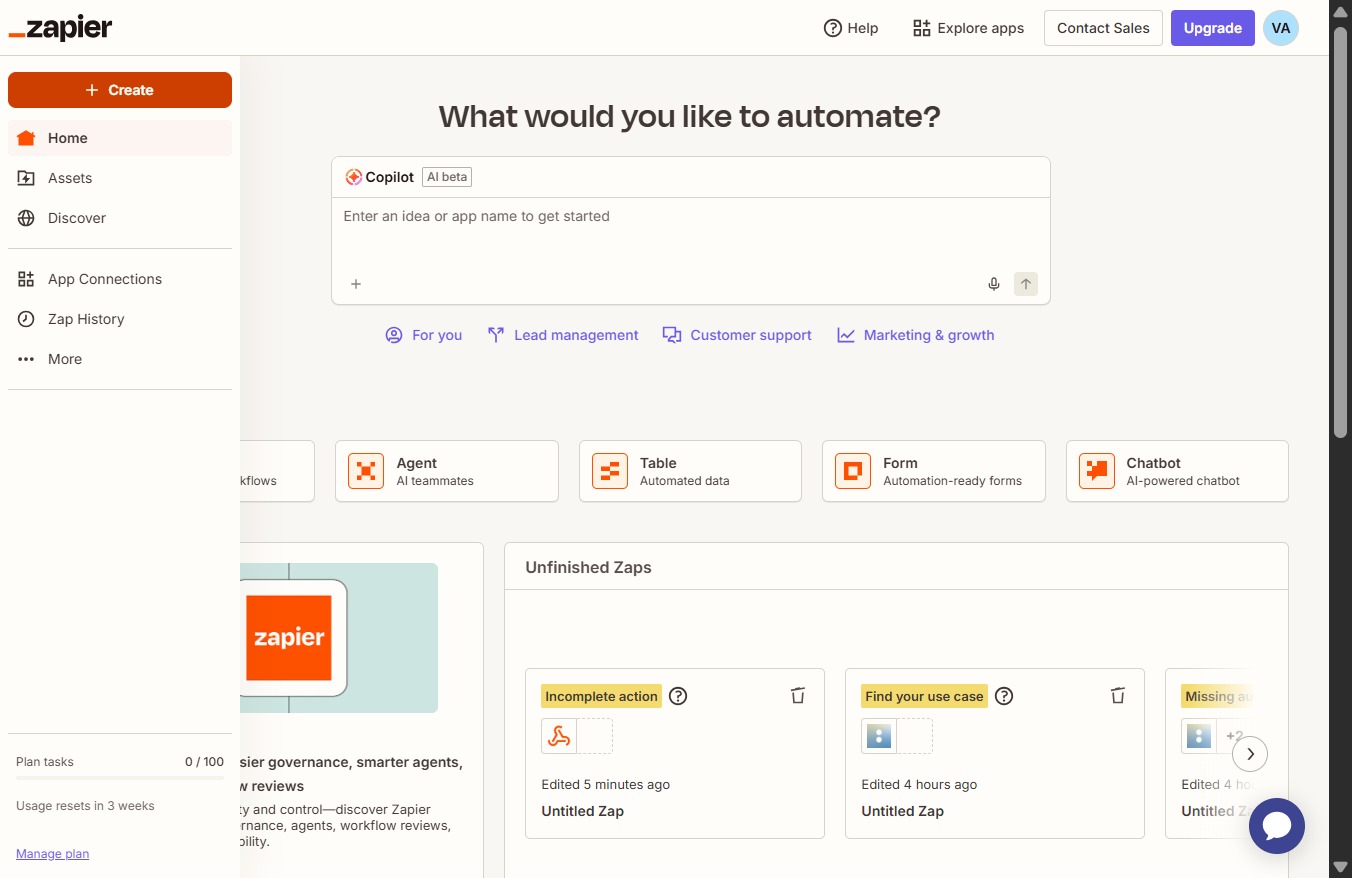Open the Table Automated data card

pyautogui.click(x=690, y=471)
